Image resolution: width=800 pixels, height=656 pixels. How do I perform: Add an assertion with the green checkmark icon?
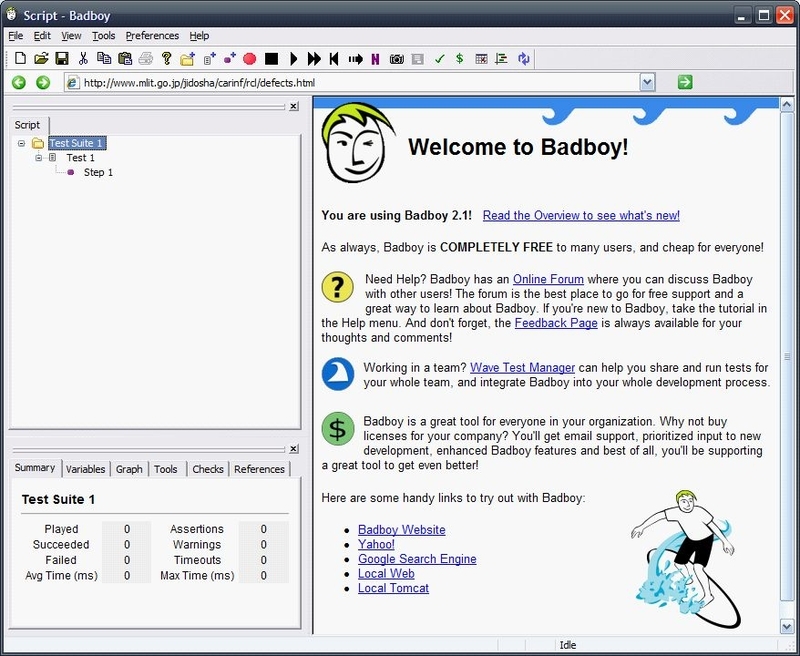[x=439, y=59]
